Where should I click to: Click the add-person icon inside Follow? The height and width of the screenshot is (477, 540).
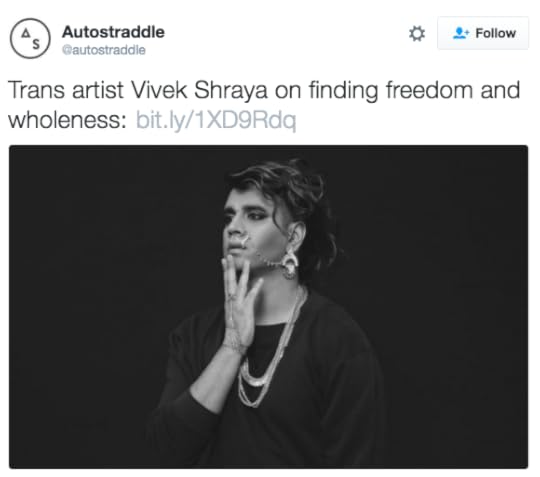[x=460, y=33]
